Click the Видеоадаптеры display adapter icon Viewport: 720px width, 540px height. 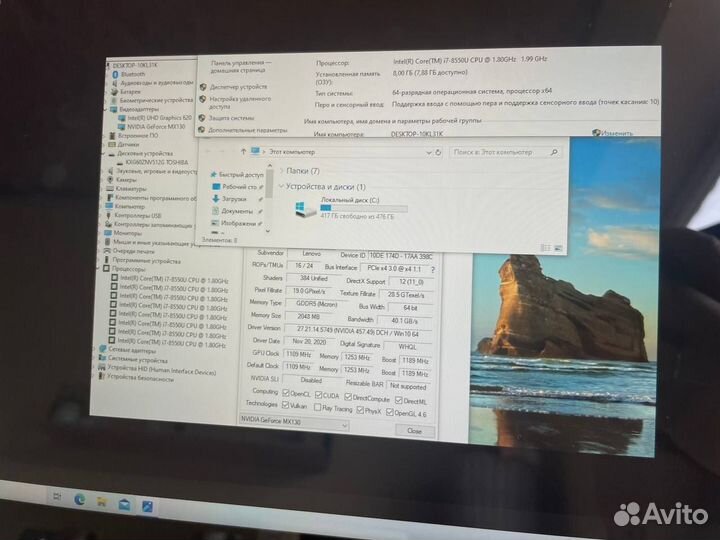[113, 109]
